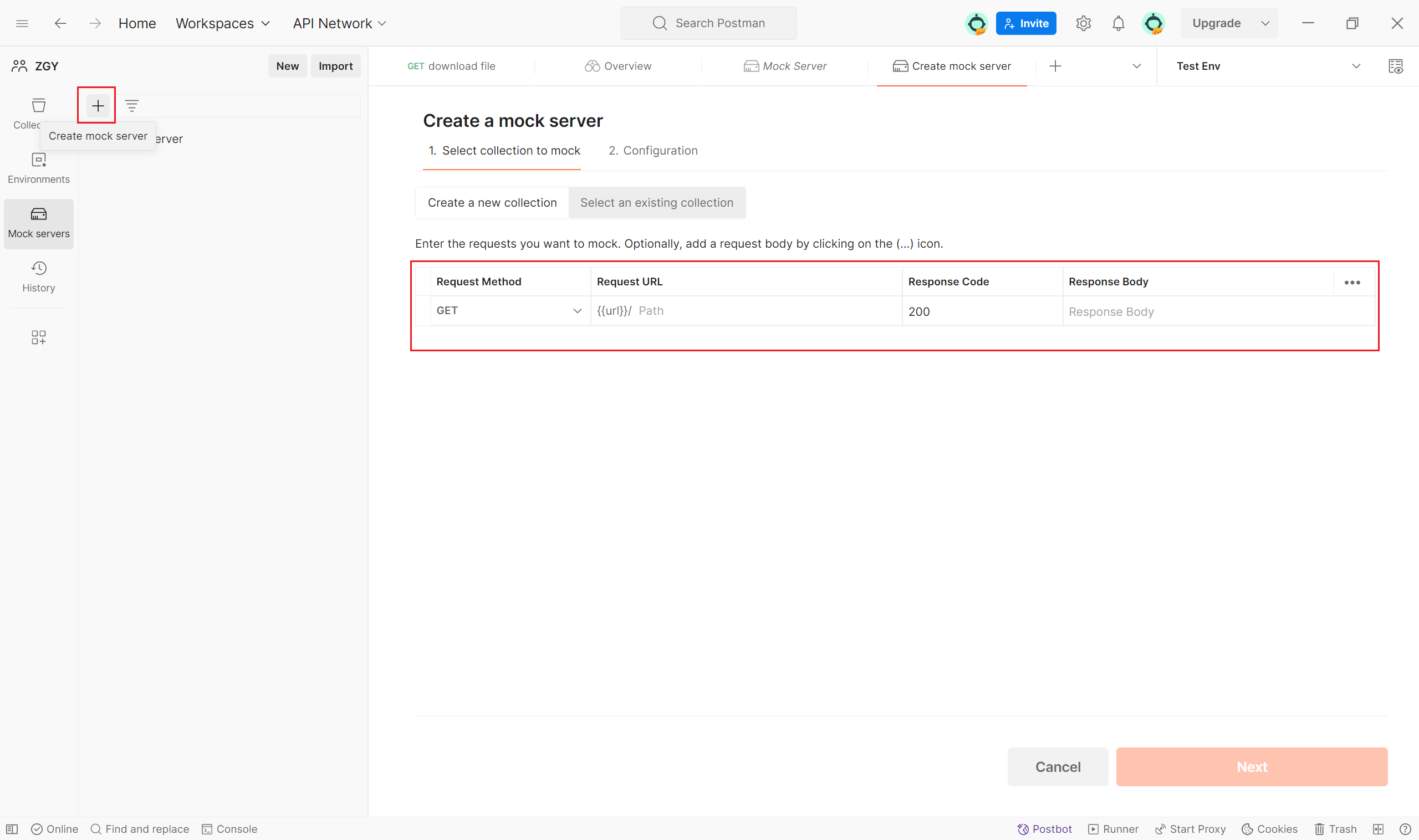Click Start Proxy
Screen dimensions: 1419x840
click(x=1190, y=829)
